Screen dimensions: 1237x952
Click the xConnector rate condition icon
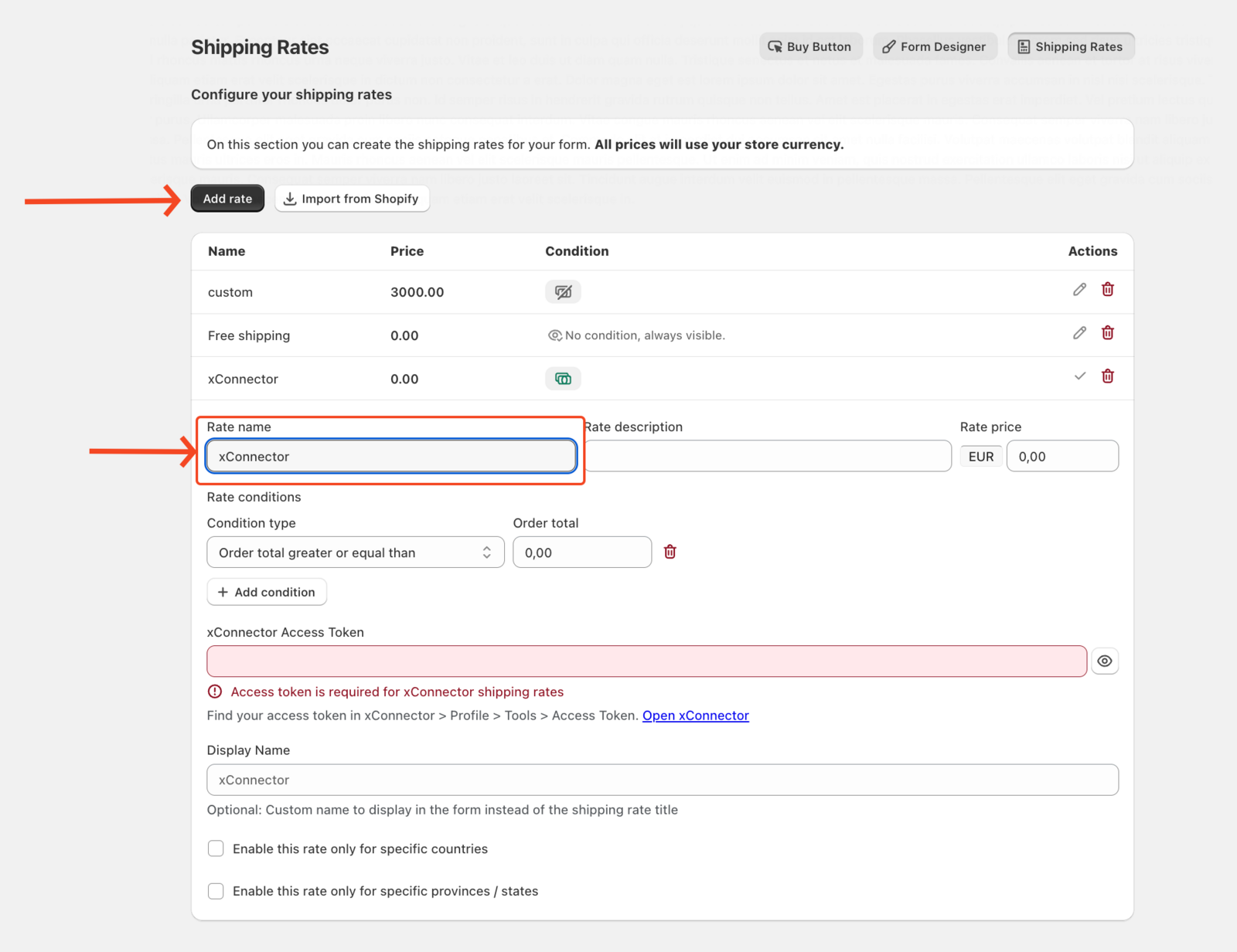click(x=563, y=379)
